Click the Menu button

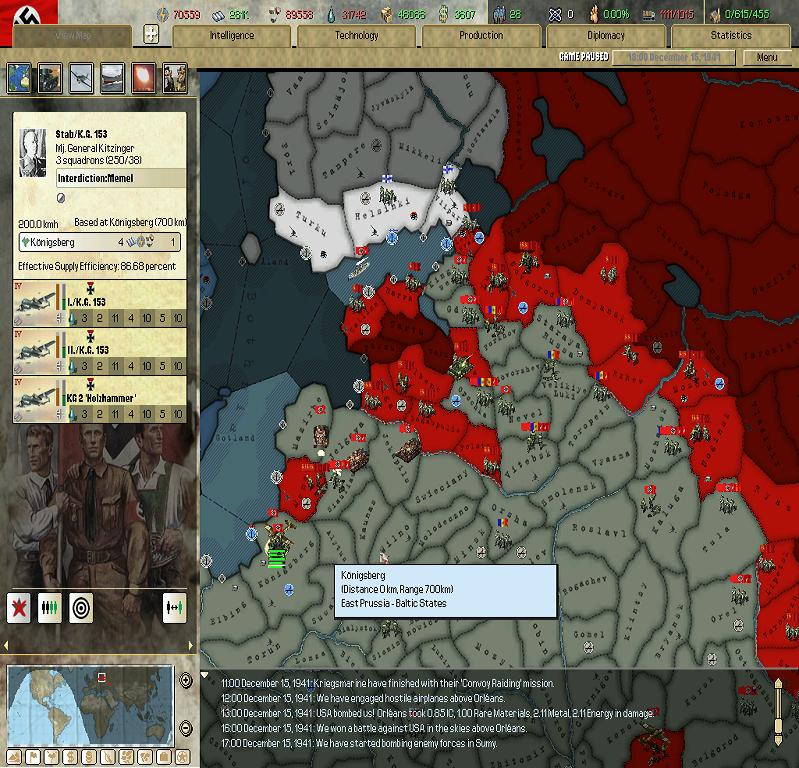click(766, 57)
